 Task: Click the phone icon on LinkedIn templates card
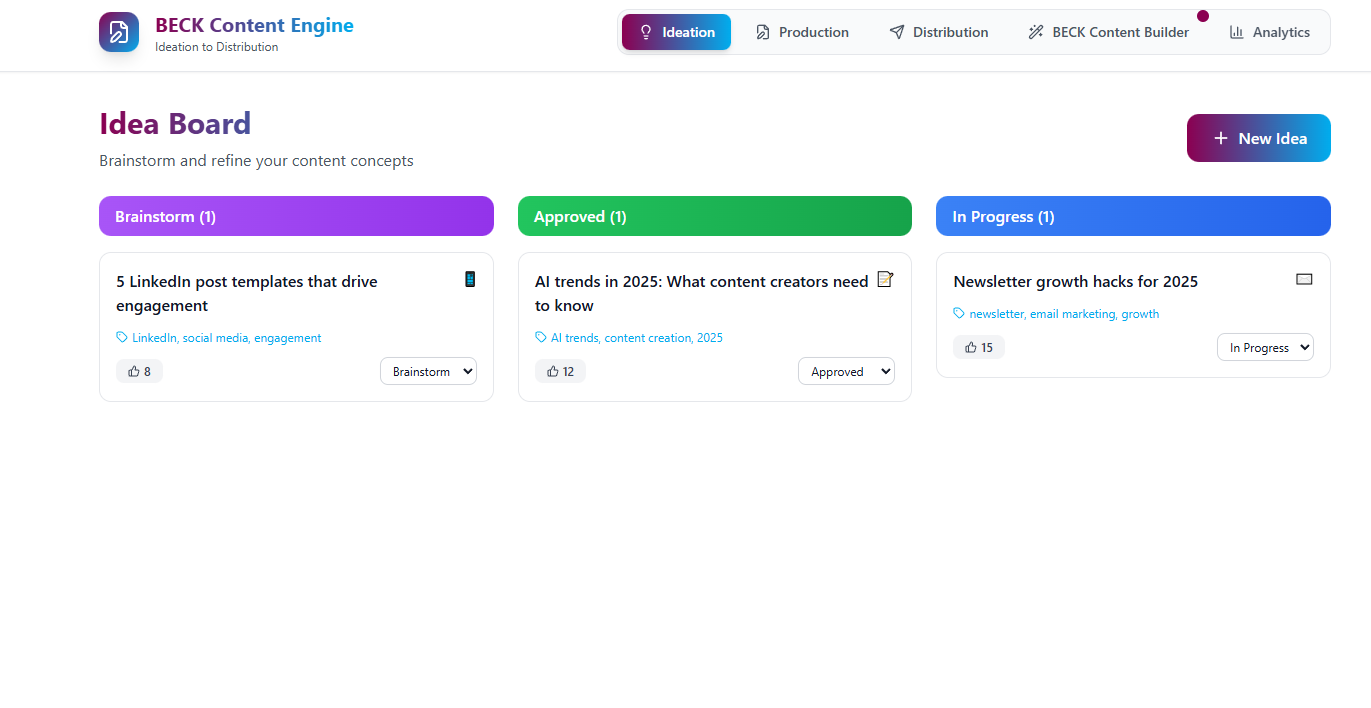(x=470, y=279)
